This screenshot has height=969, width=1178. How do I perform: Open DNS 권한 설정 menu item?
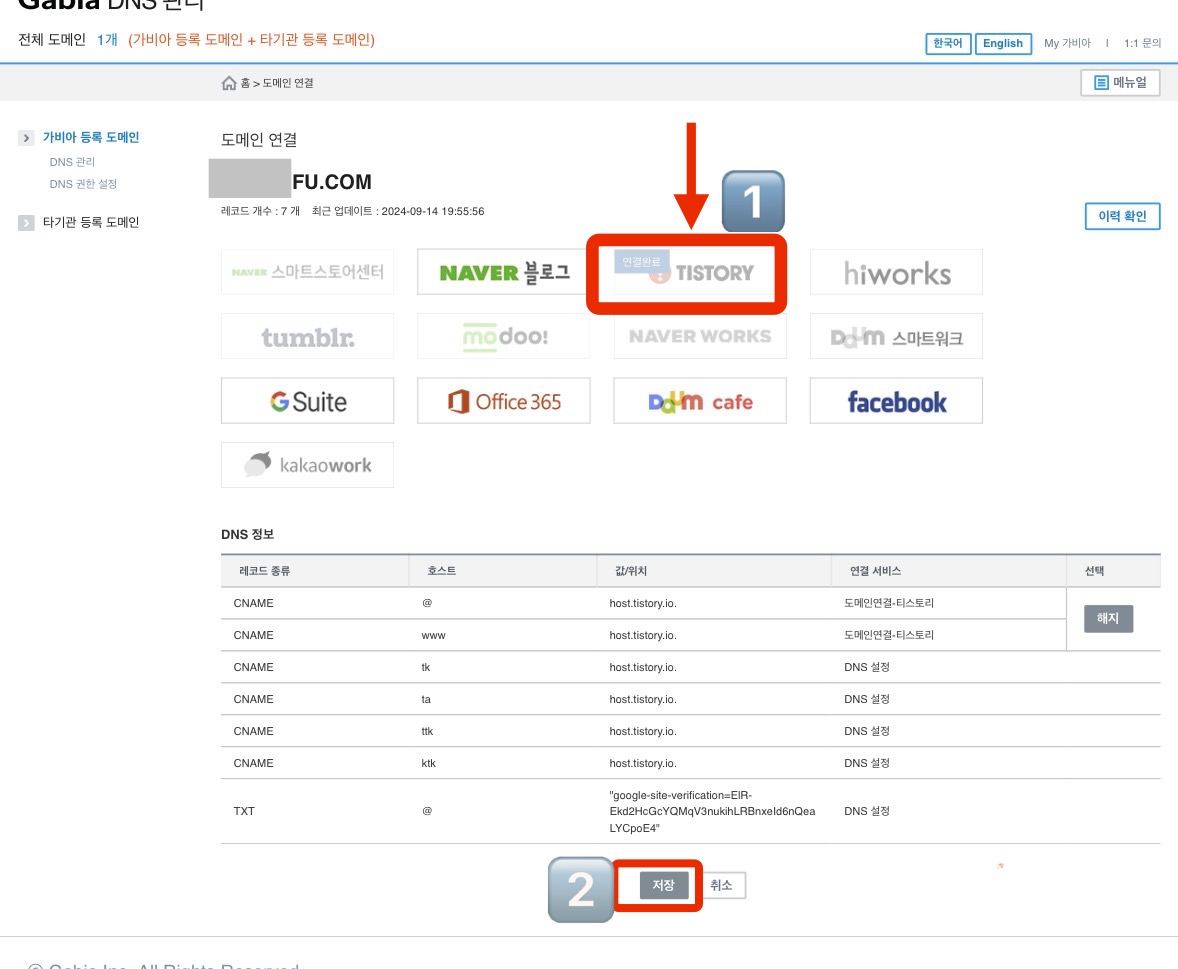83,184
